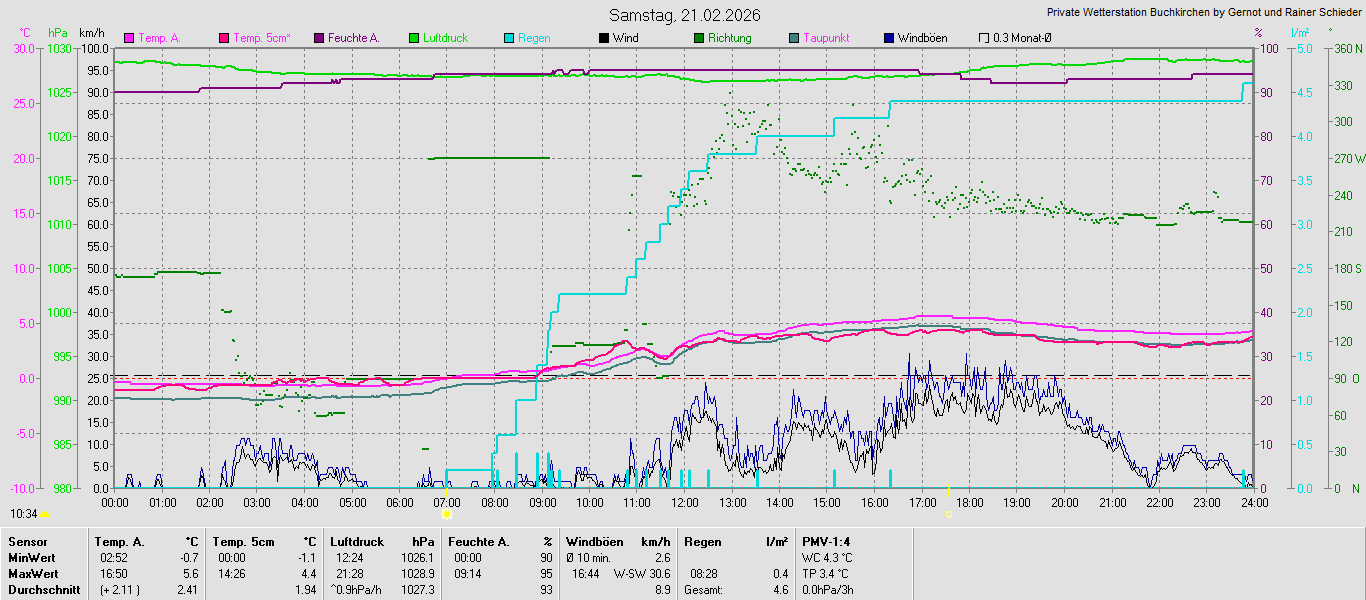Click the sunset marker below the time axis
Image resolution: width=1366 pixels, height=600 pixels.
coord(948,514)
